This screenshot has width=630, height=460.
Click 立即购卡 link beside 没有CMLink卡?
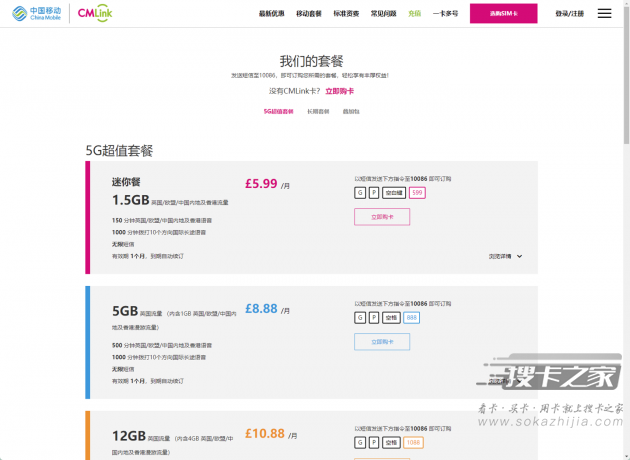coord(340,91)
